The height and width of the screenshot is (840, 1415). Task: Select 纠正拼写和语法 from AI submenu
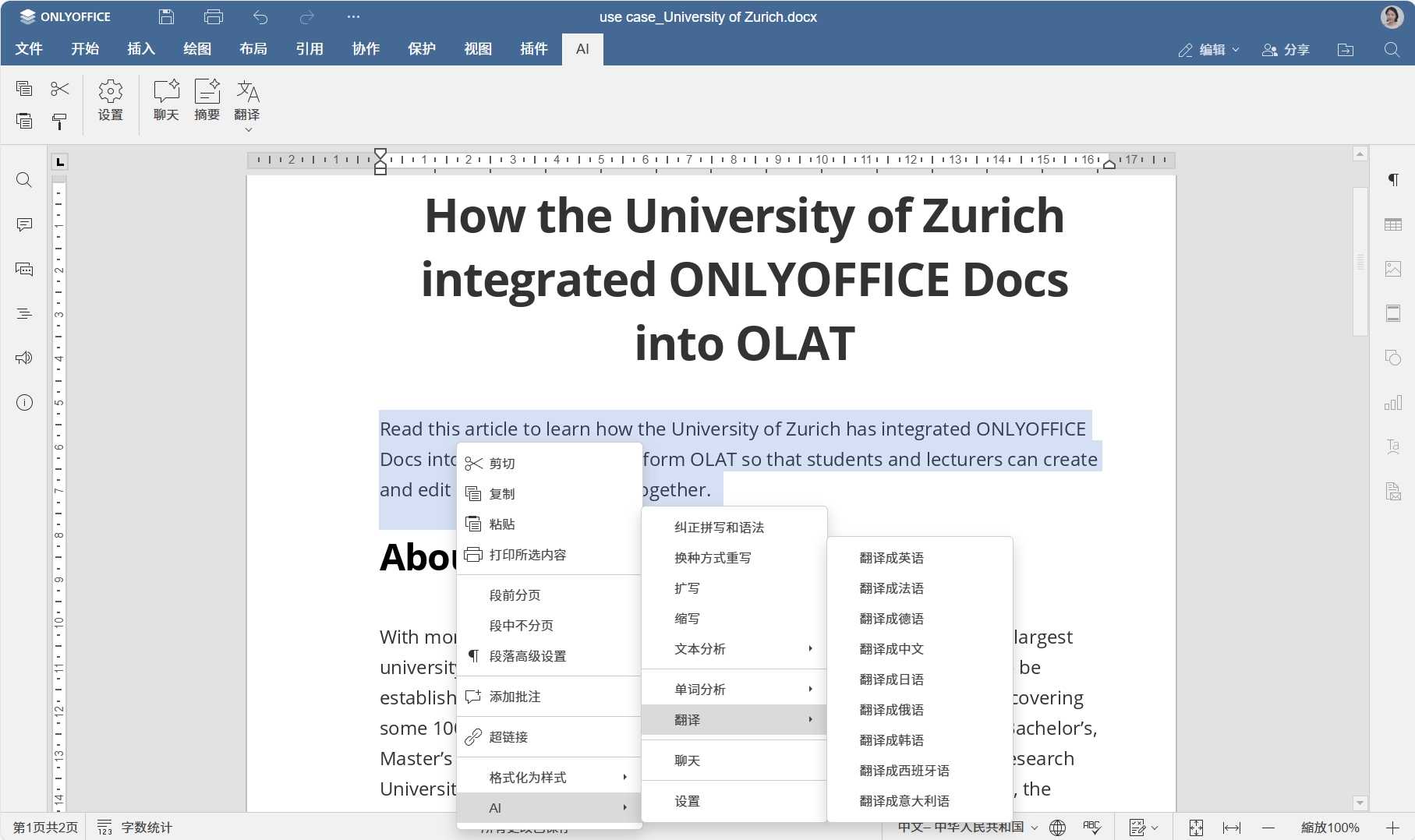pyautogui.click(x=734, y=527)
